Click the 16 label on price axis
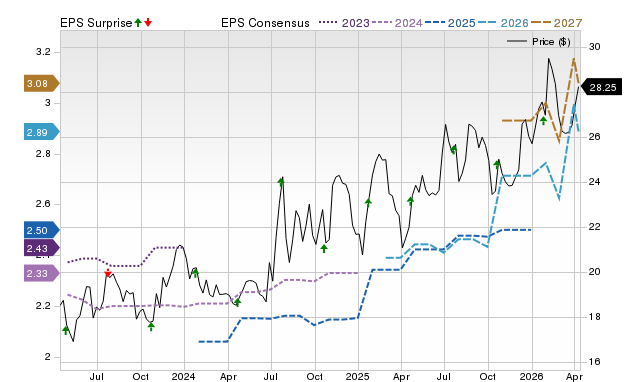This screenshot has width=640, height=382. point(594,362)
